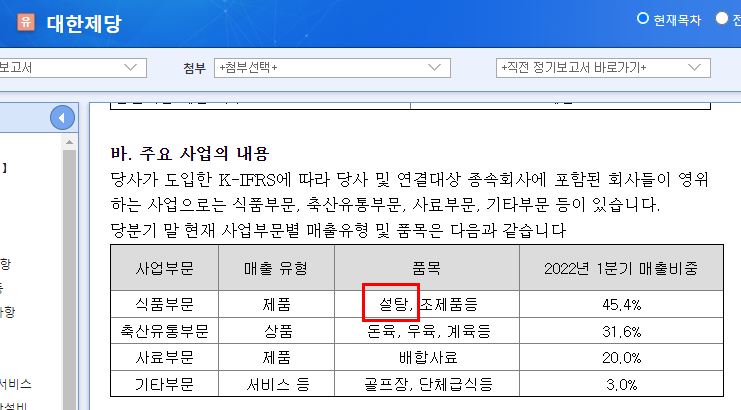Click the 사업부문 column header
The height and width of the screenshot is (410, 741).
click(164, 268)
